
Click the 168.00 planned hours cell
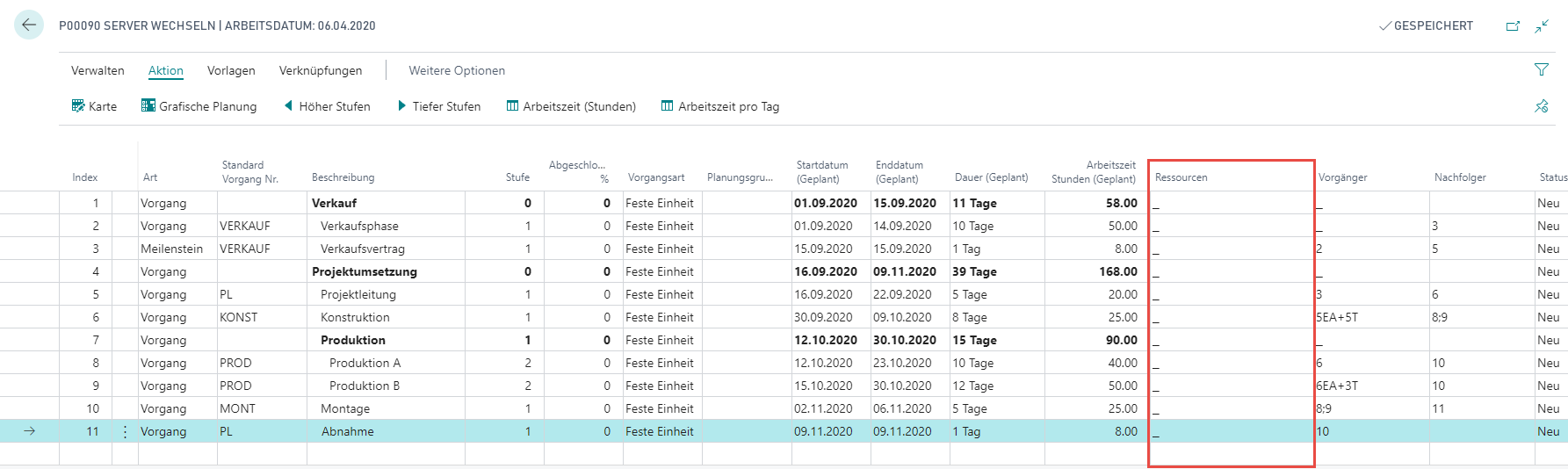[x=1096, y=271]
